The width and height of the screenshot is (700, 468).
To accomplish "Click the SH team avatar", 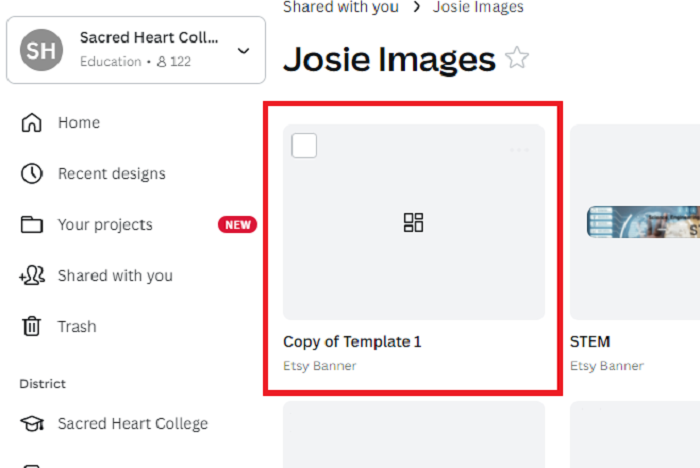I will click(42, 50).
